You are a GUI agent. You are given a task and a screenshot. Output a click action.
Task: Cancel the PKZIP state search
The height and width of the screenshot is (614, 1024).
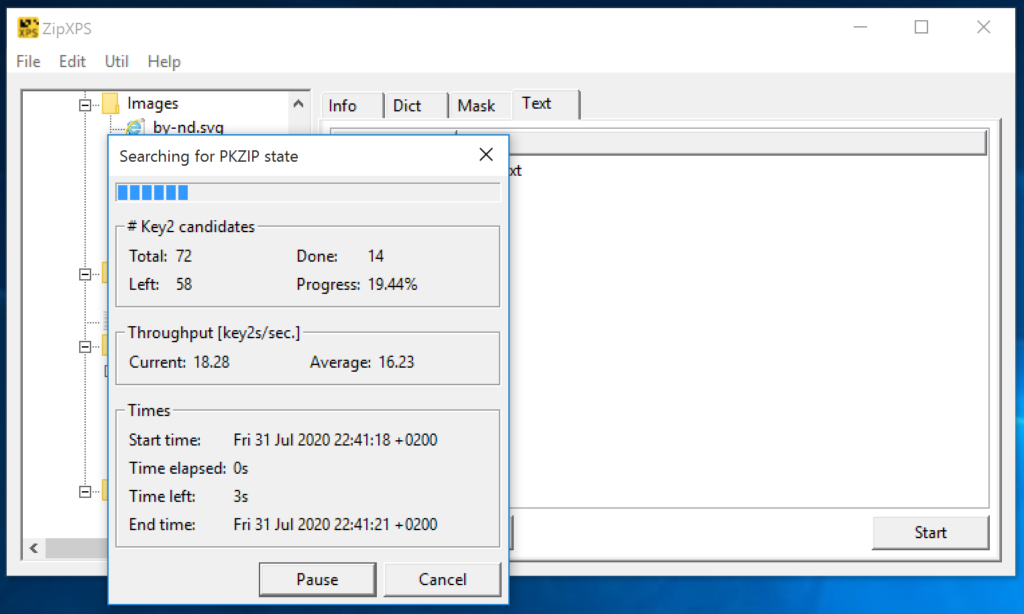point(442,579)
